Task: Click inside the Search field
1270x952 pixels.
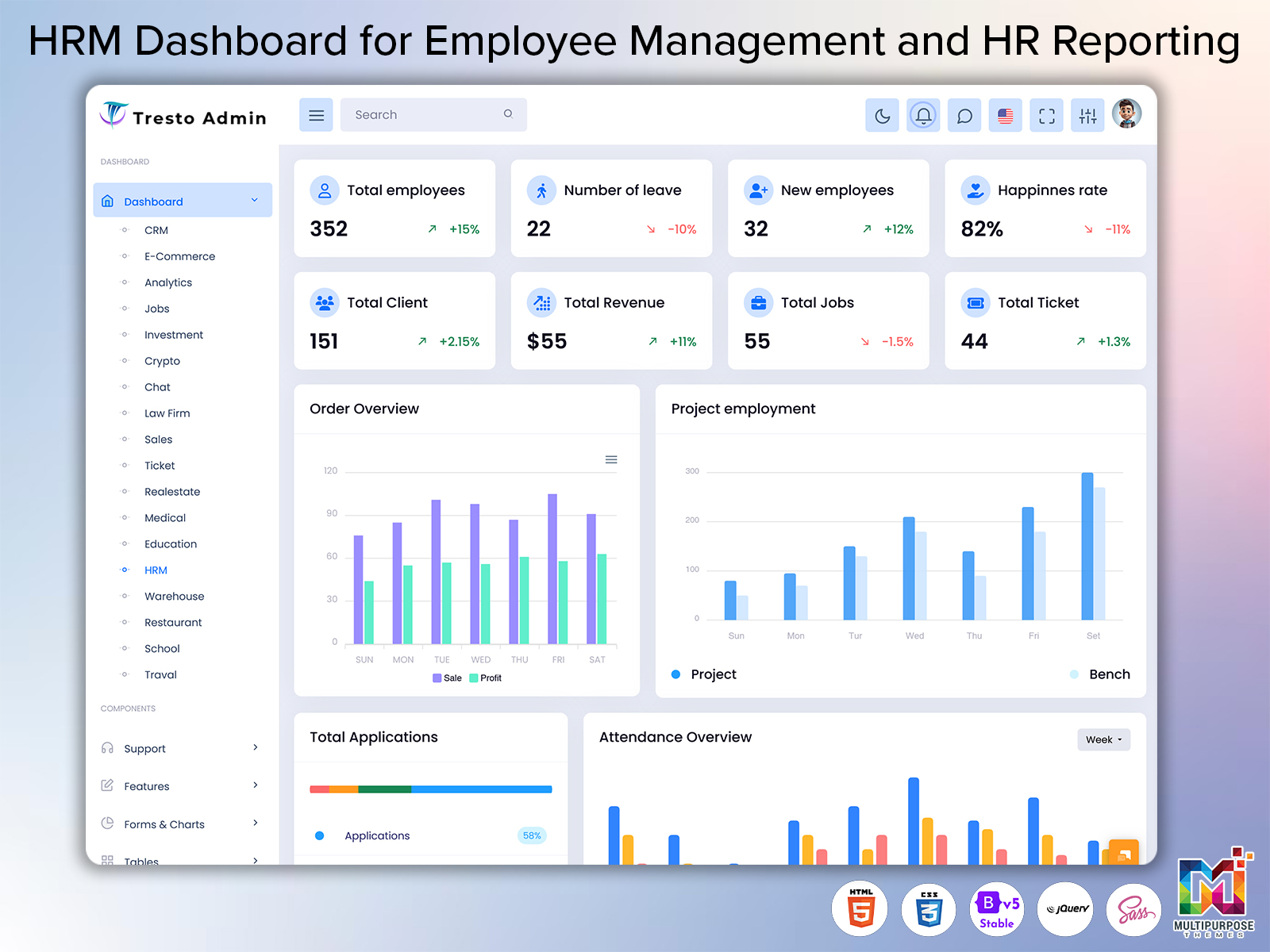Action: (433, 115)
